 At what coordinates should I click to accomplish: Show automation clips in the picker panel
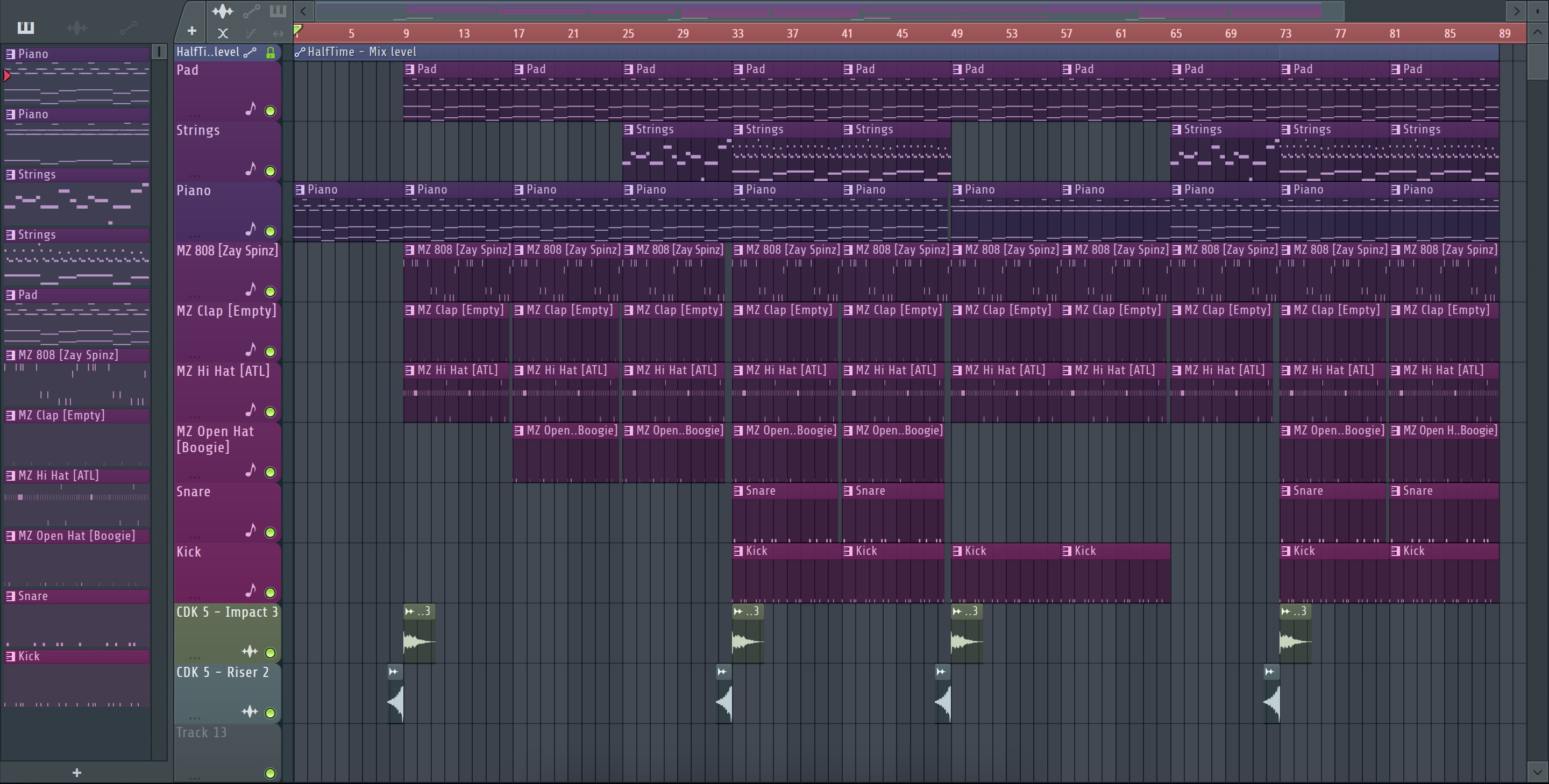coord(128,27)
